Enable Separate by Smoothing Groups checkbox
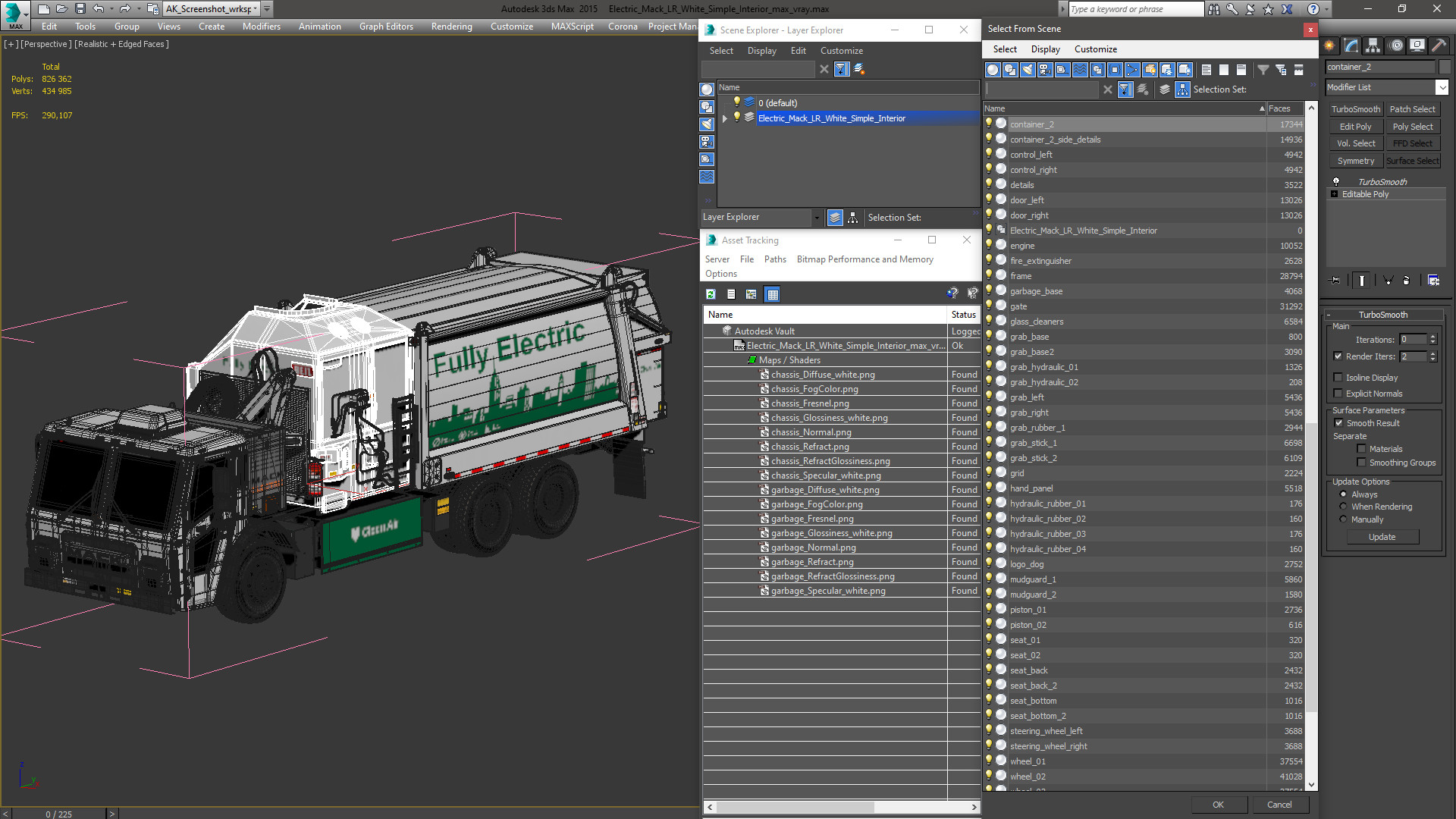This screenshot has width=1456, height=819. coord(1361,463)
